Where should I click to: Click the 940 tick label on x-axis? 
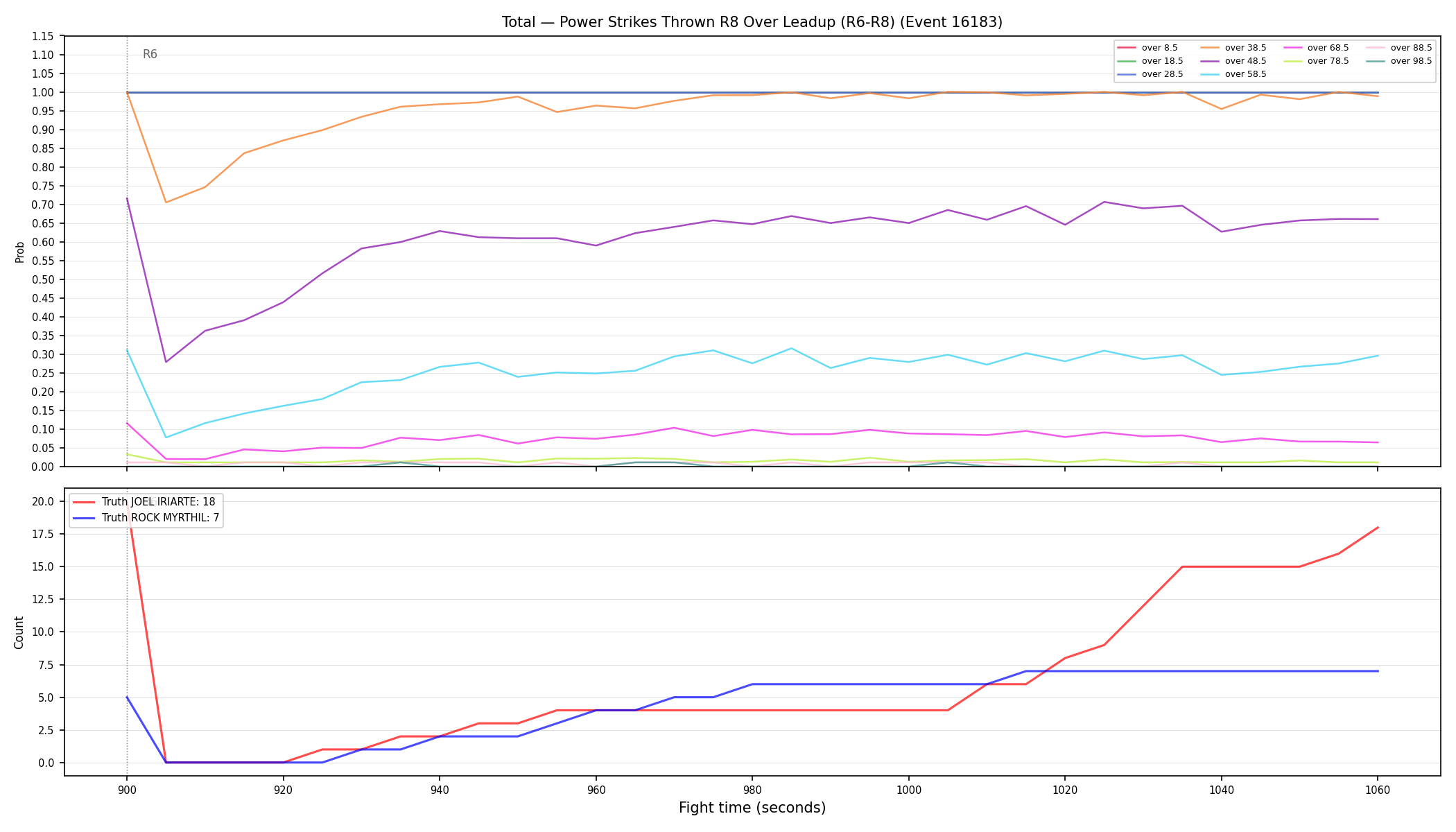tap(439, 789)
